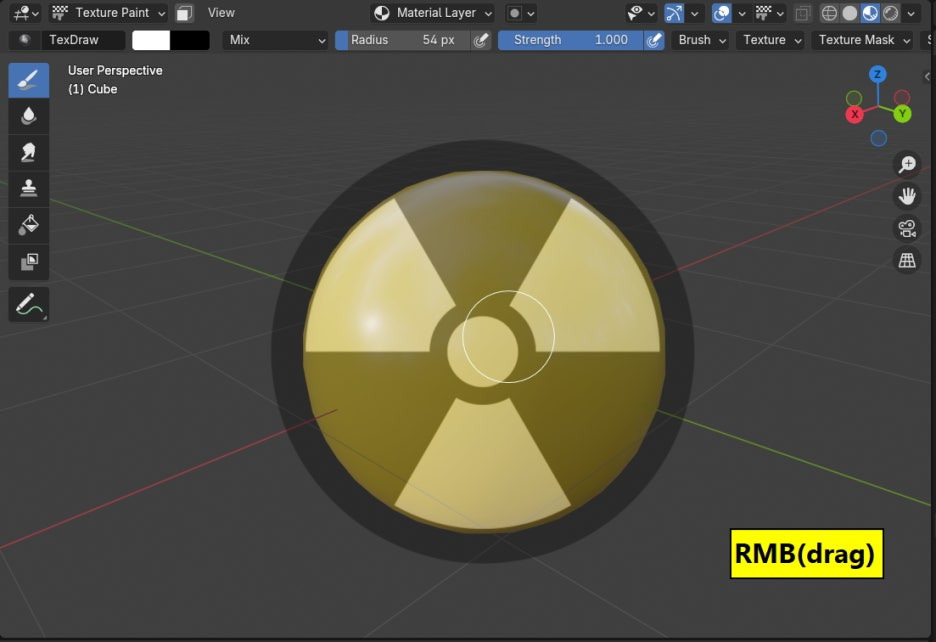This screenshot has width=936, height=642.
Task: Select the Soften tool
Action: point(29,116)
